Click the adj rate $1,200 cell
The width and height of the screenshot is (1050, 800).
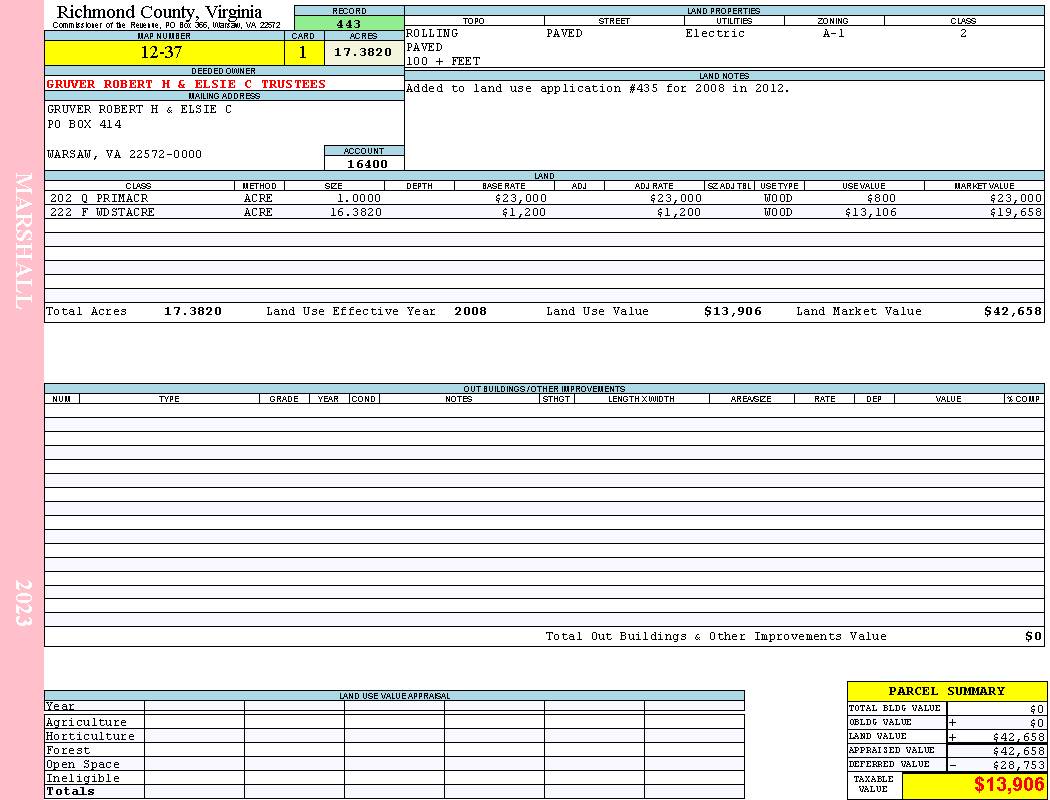coord(678,213)
